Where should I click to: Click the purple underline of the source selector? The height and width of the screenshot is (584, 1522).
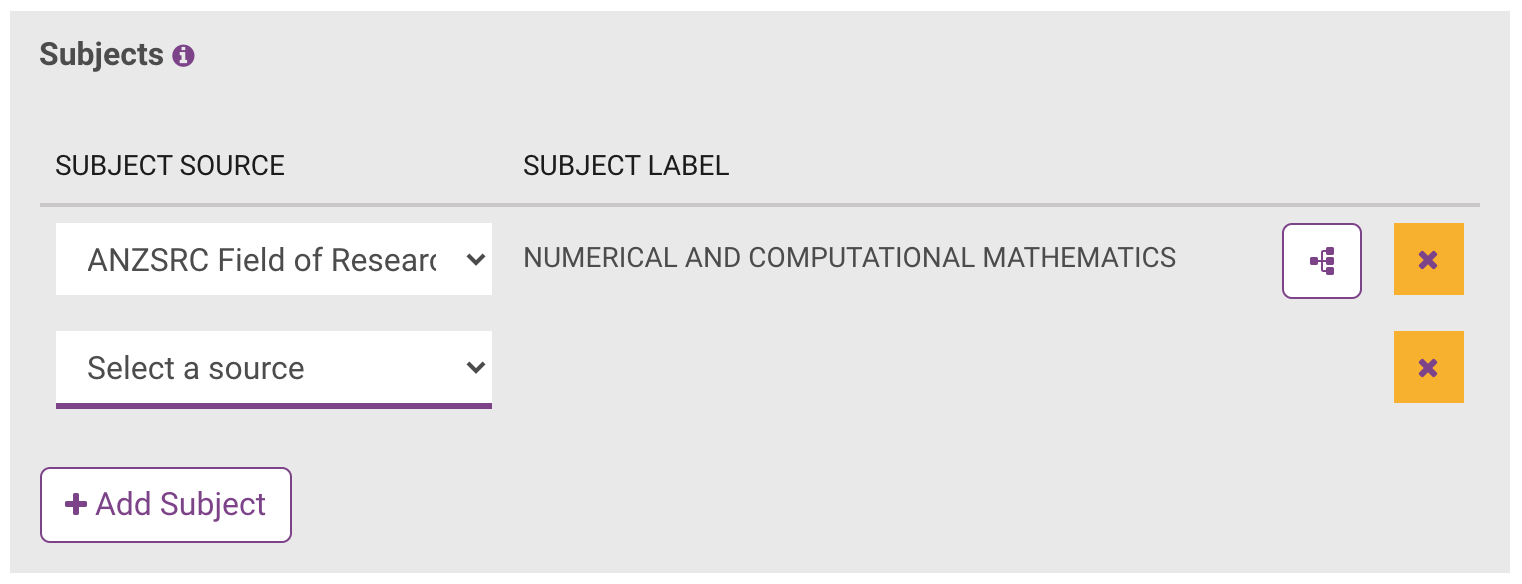click(x=273, y=405)
